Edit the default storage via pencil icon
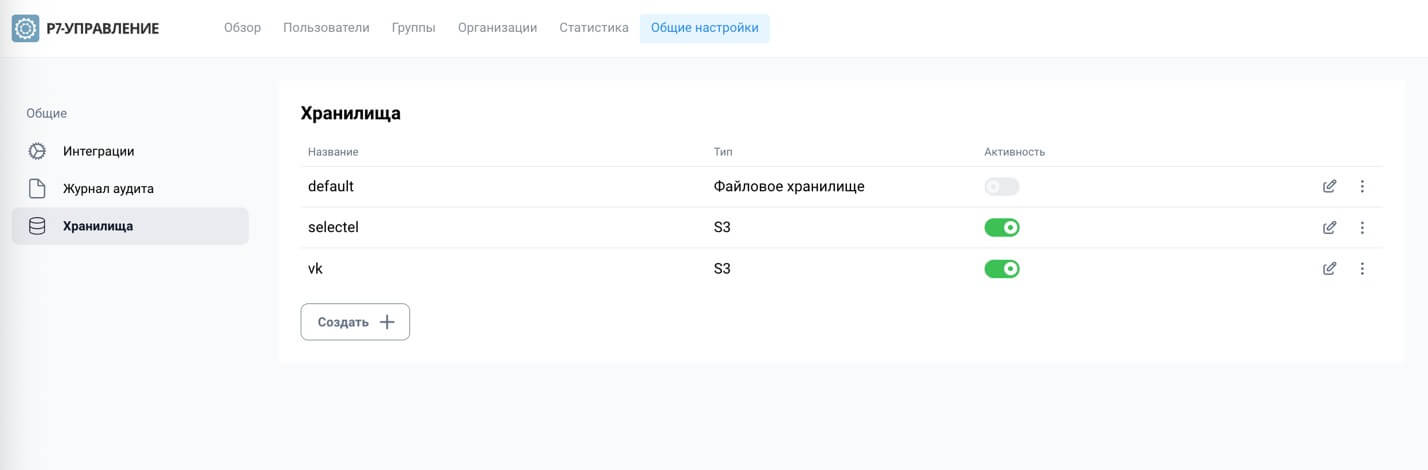 point(1329,186)
